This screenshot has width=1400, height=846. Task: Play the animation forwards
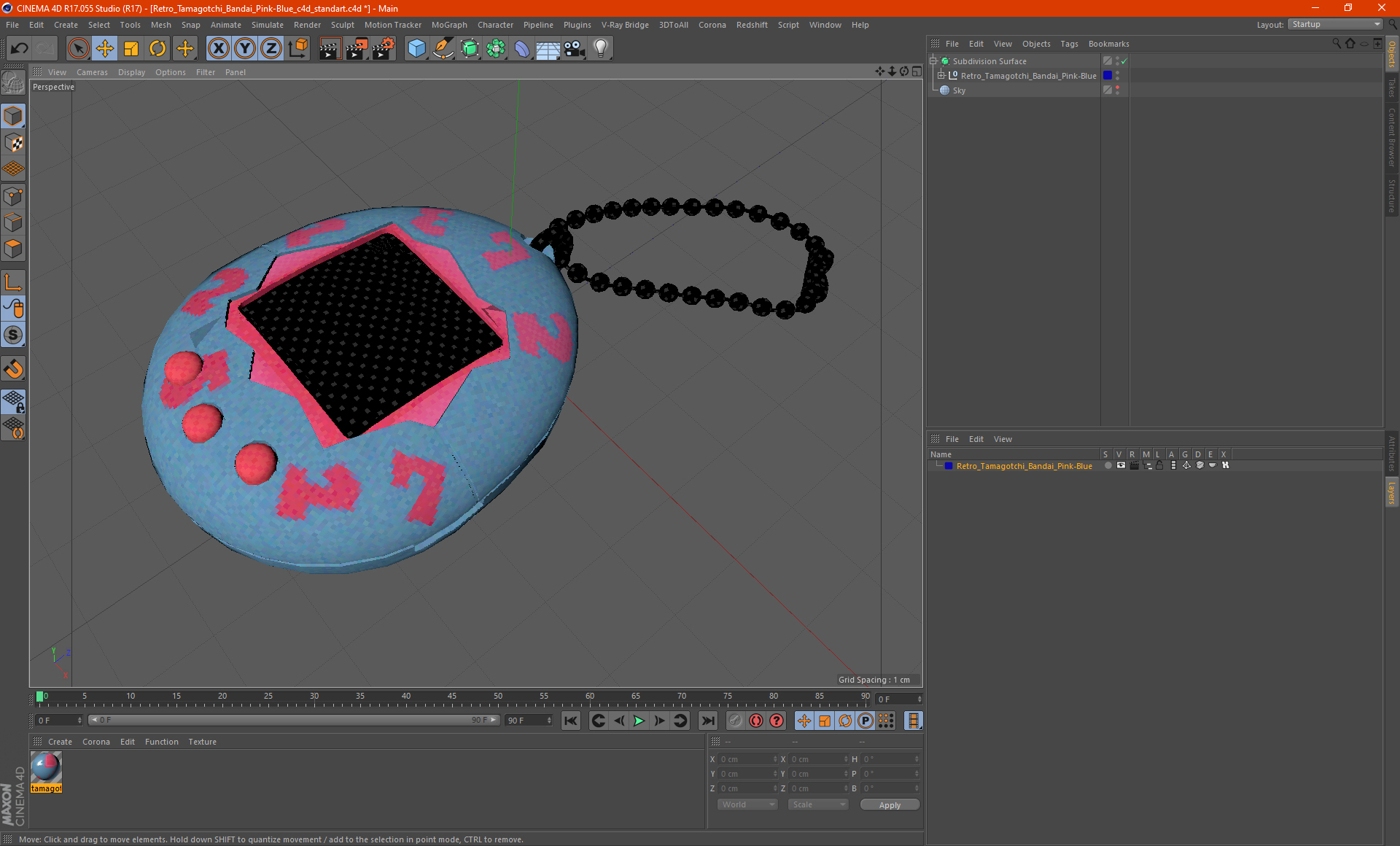(x=639, y=721)
